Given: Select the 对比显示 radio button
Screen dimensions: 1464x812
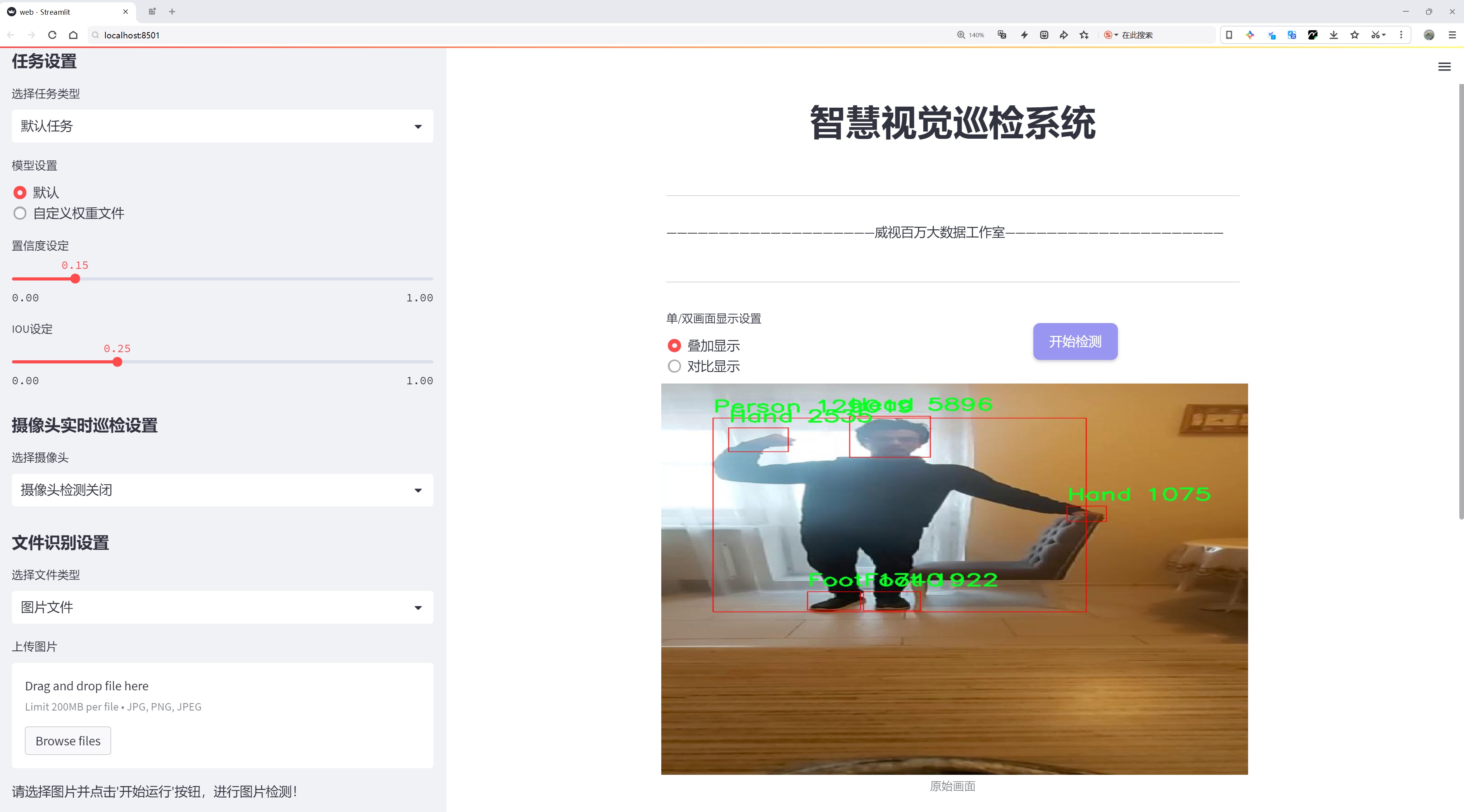Looking at the screenshot, I should point(674,366).
